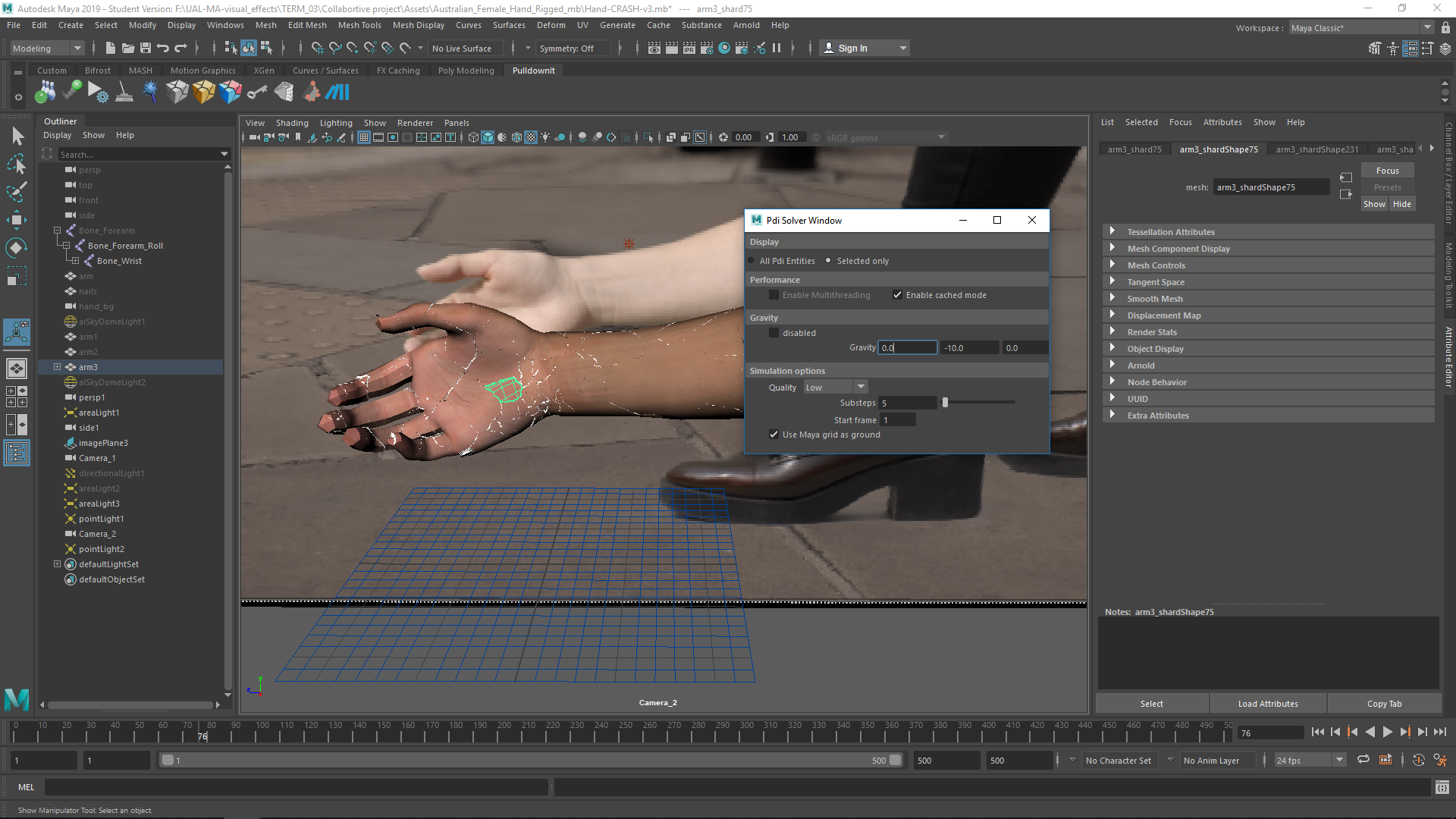Click the Load Attributes button
The width and height of the screenshot is (1456, 819).
coord(1267,704)
